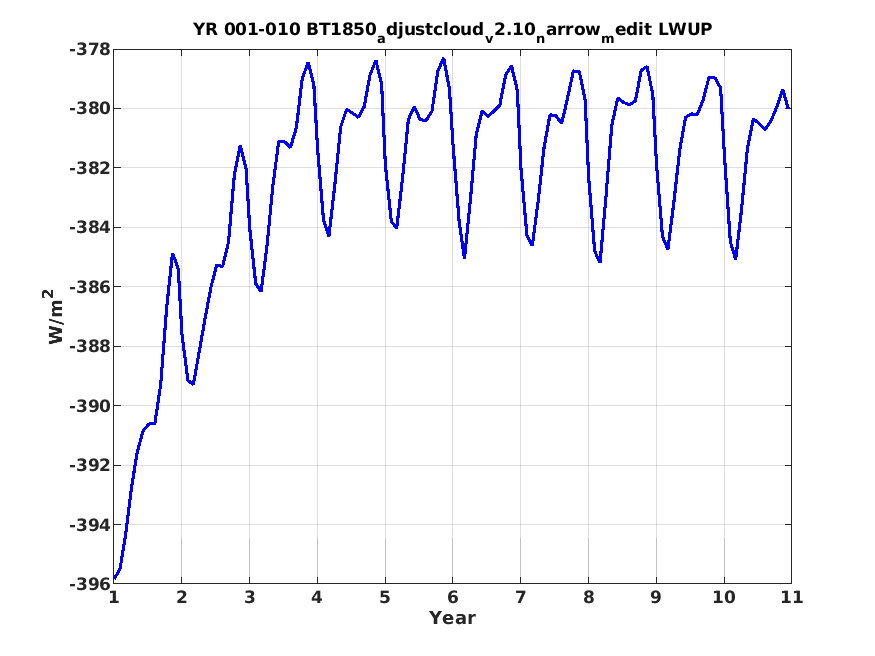Image resolution: width=875 pixels, height=656 pixels.
Task: Click the -378 y-axis tick label
Action: point(90,50)
